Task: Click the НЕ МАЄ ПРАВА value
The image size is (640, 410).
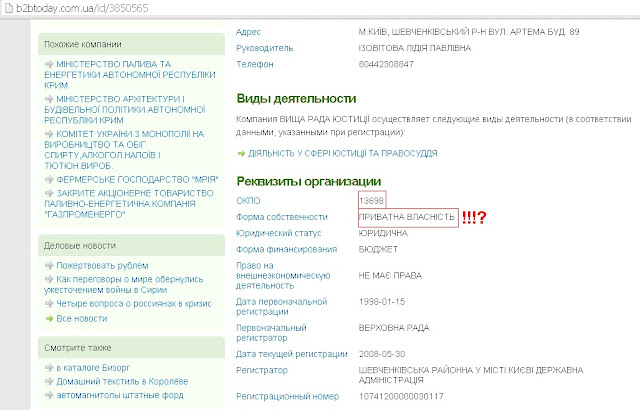Action: [390, 275]
